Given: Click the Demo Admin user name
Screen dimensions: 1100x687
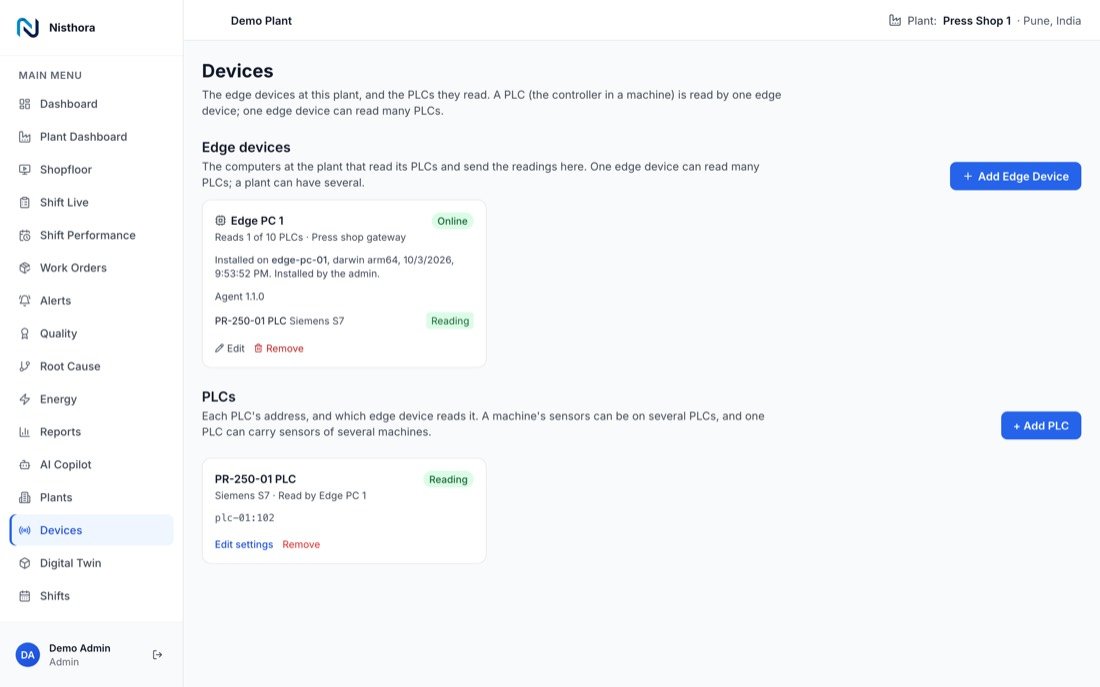Looking at the screenshot, I should click(x=79, y=648).
